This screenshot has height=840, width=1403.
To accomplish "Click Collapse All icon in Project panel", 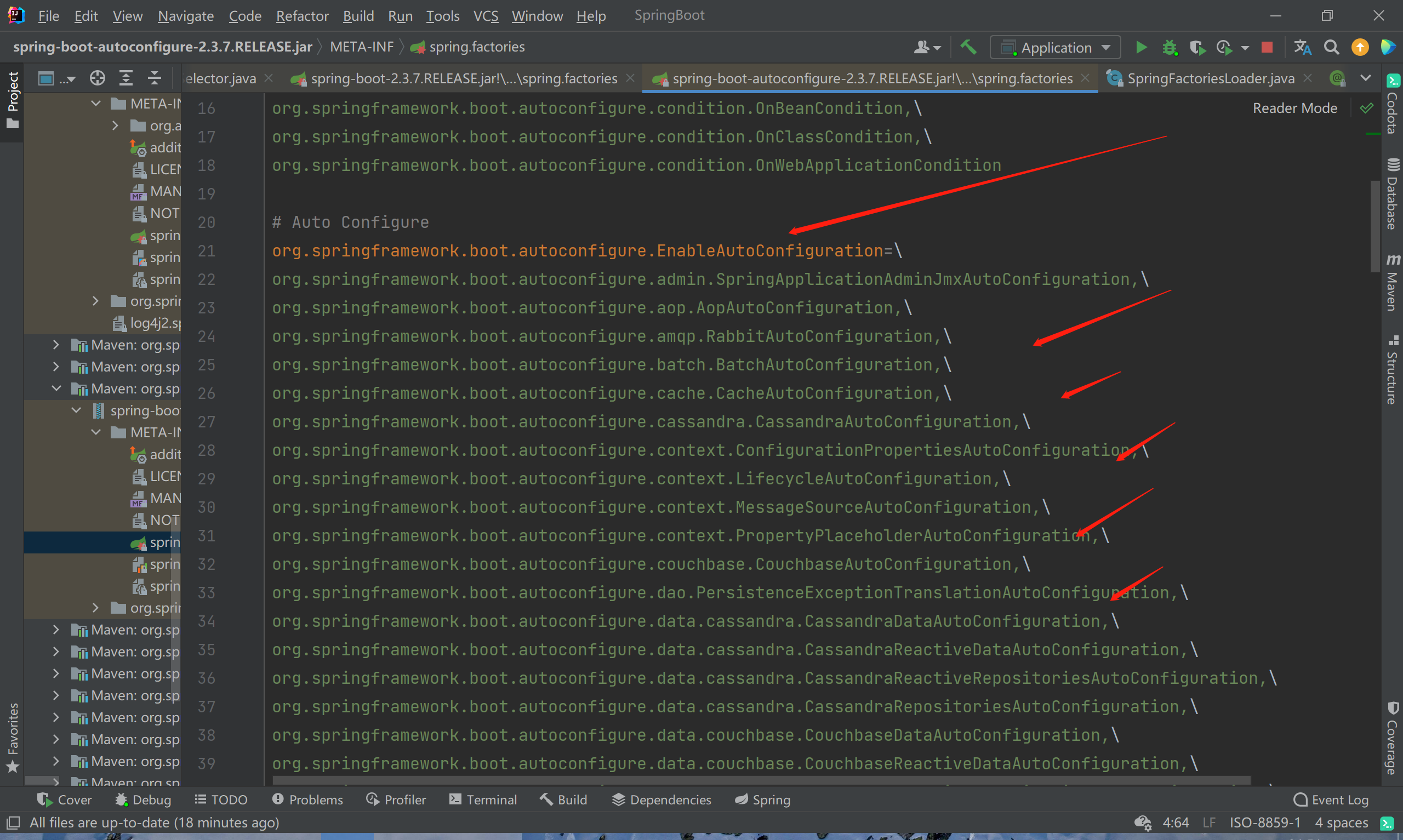I will pyautogui.click(x=155, y=78).
